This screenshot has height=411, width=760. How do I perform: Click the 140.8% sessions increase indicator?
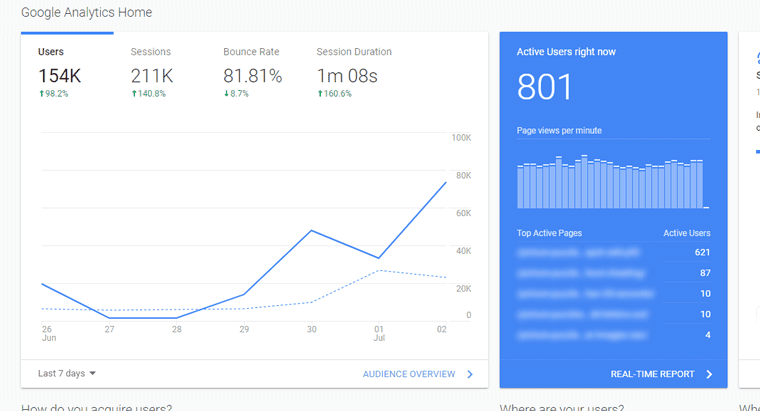[x=149, y=94]
